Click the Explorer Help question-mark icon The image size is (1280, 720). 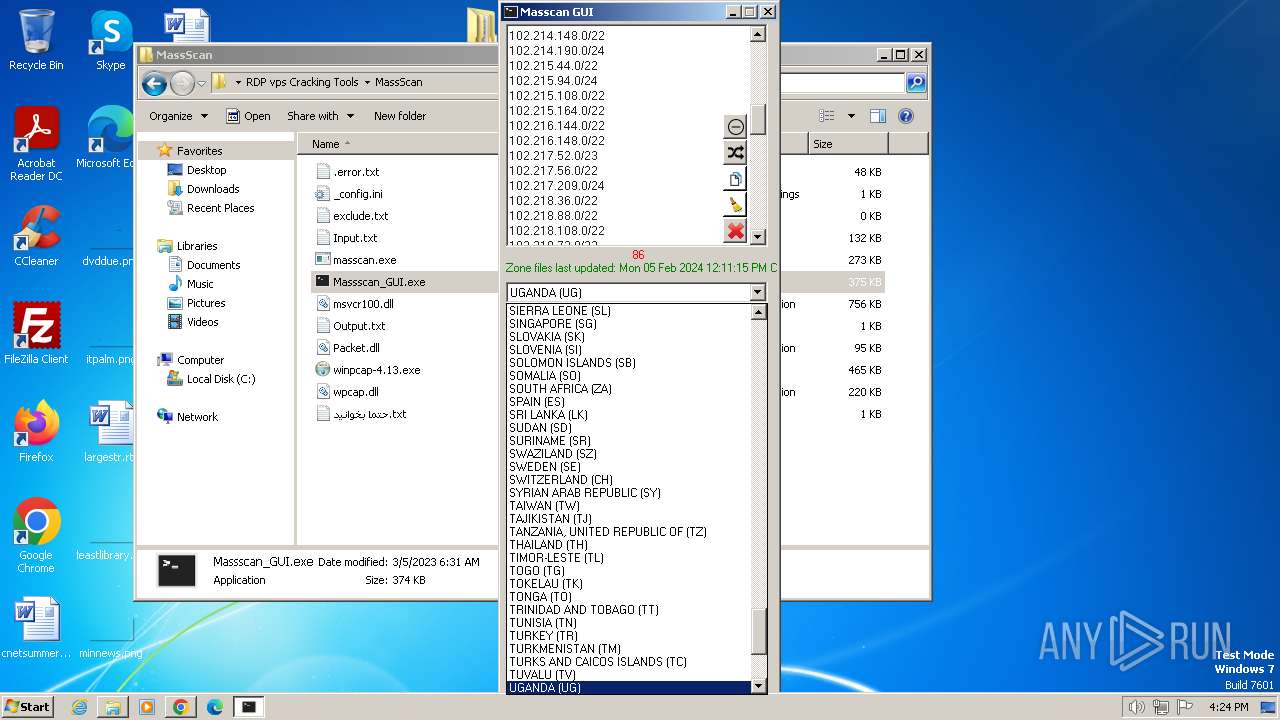pos(905,116)
